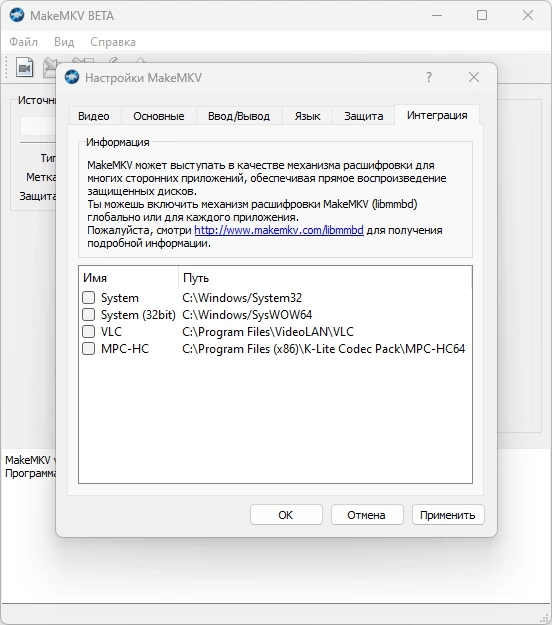Select path C:\Windows/SysWOW64
Viewport: 552px width, 625px height.
[247, 315]
